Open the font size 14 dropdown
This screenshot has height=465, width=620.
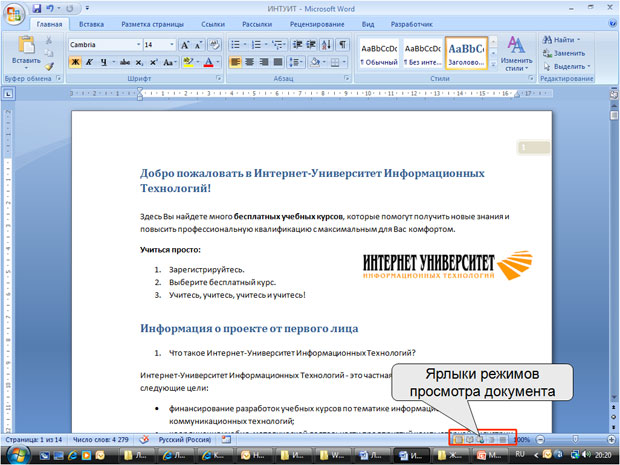(172, 45)
